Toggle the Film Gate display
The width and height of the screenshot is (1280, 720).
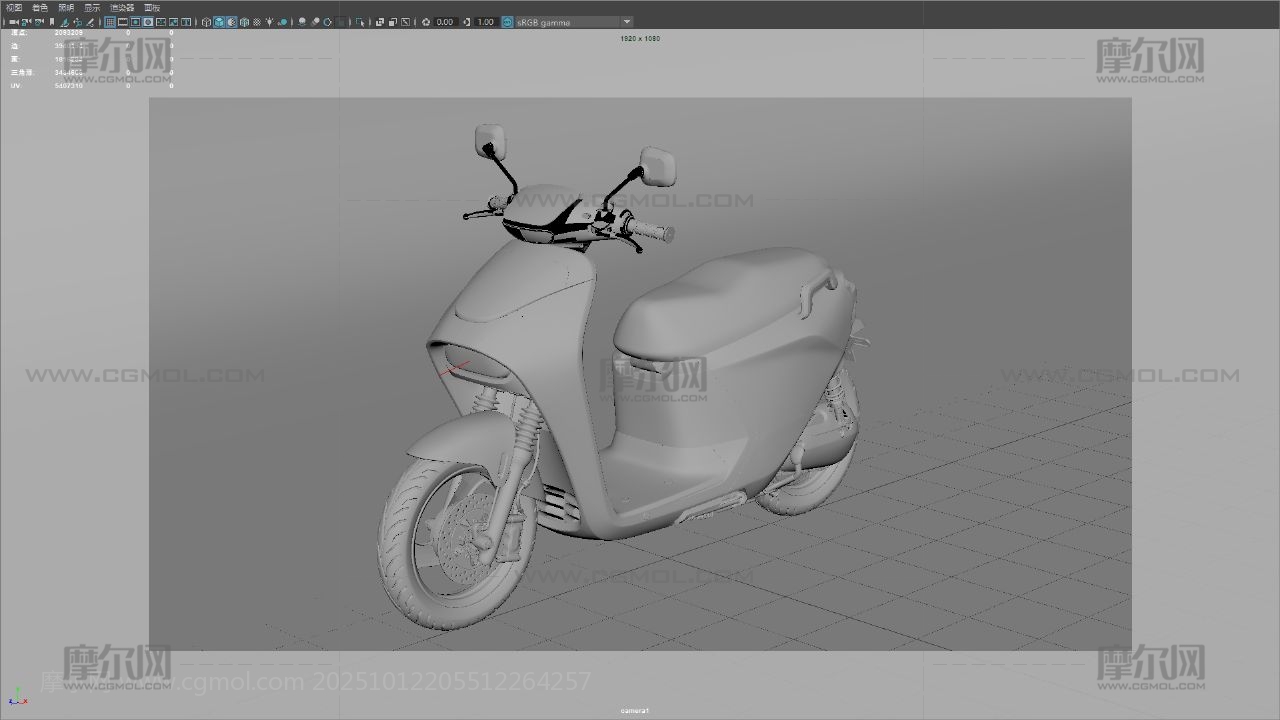123,22
